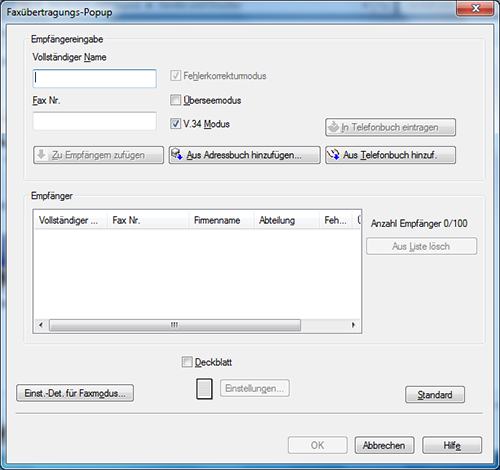Click Aus Telefonbuch hinzuf. button
This screenshot has height=470, width=500.
pyautogui.click(x=390, y=155)
